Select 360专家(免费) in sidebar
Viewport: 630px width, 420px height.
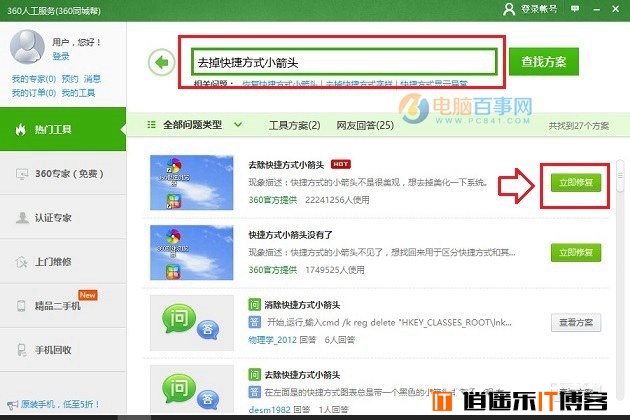63,174
